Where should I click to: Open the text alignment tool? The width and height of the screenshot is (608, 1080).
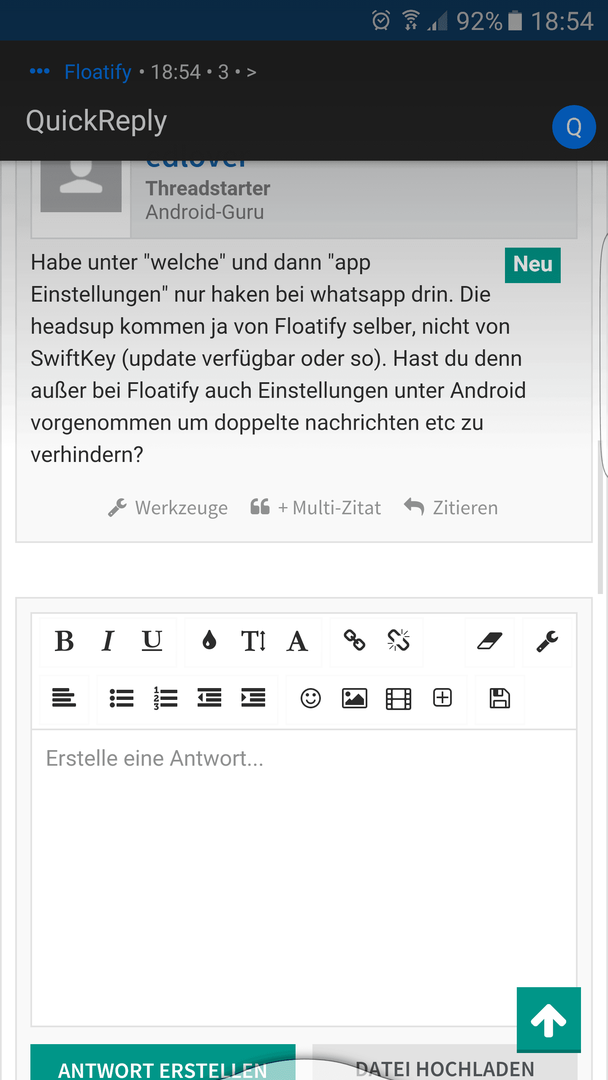pyautogui.click(x=64, y=699)
